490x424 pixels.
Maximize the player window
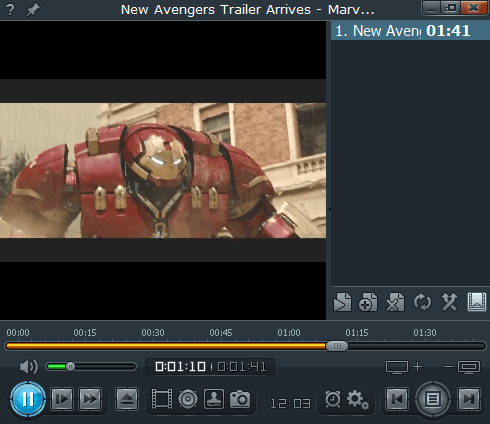451,8
